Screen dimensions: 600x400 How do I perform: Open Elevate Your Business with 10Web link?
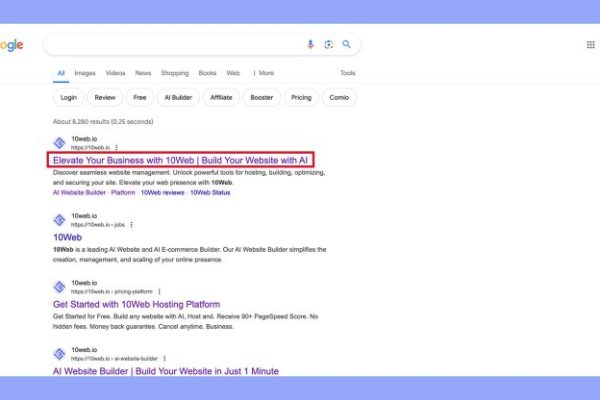pos(182,160)
